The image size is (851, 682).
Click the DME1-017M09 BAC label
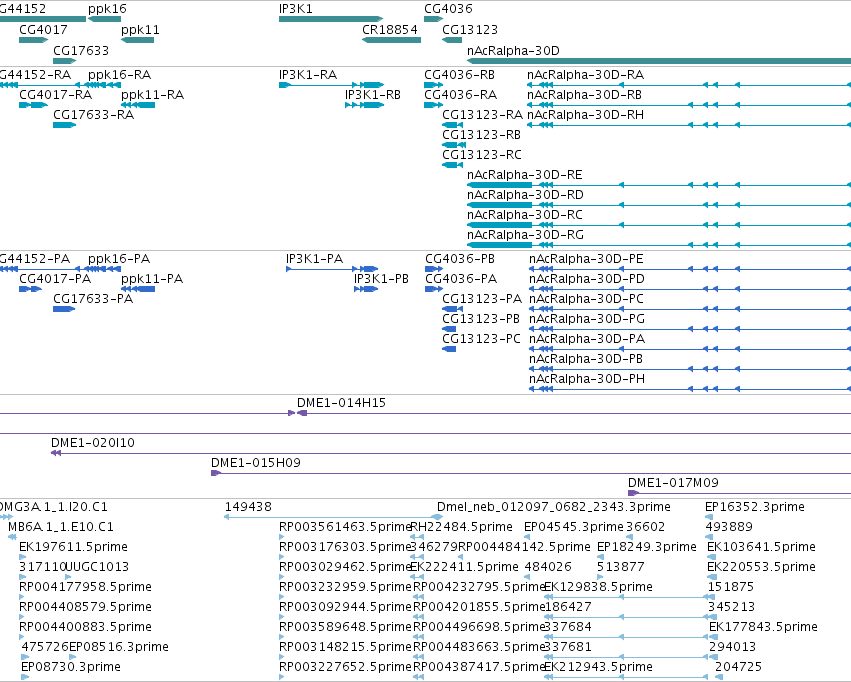point(674,483)
